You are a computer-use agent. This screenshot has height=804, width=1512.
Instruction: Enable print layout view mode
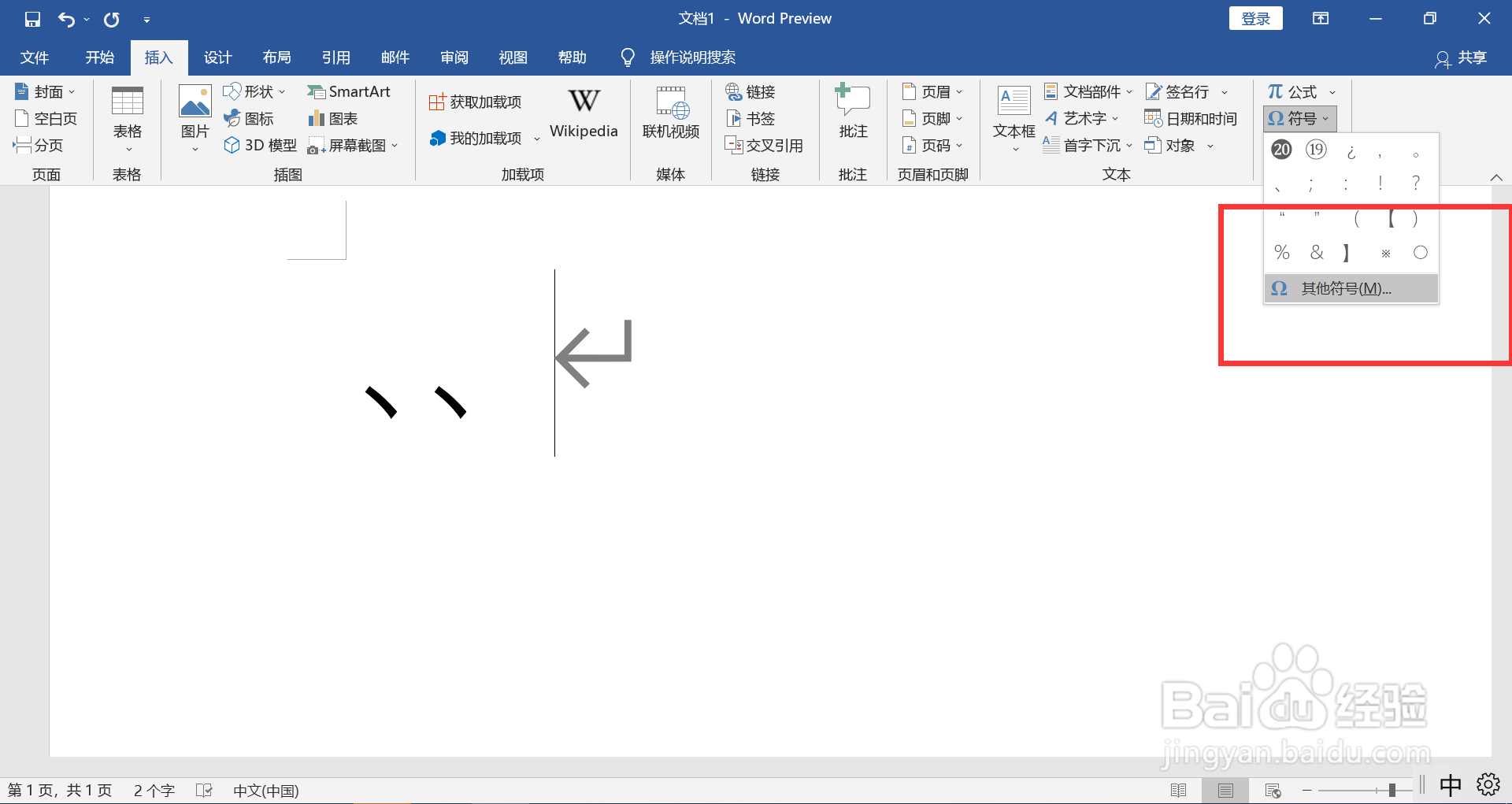click(x=1225, y=790)
